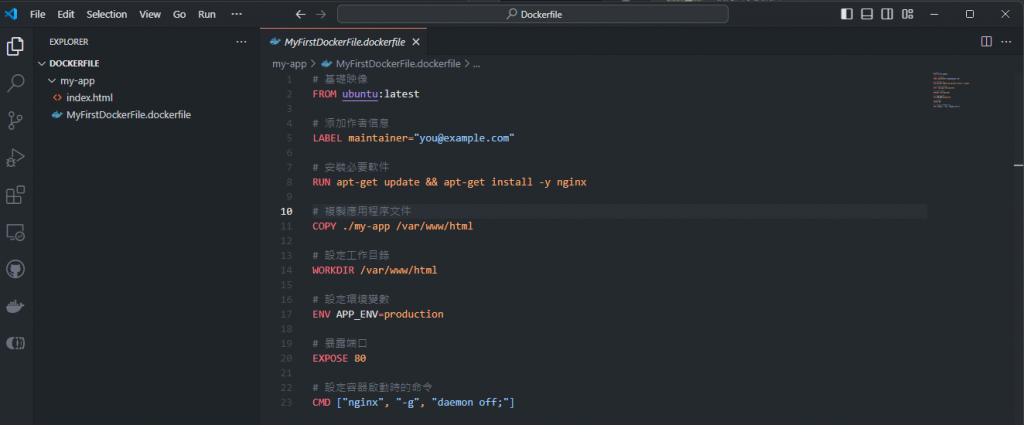
Task: Click line number 10 in the gutter
Action: (x=286, y=212)
